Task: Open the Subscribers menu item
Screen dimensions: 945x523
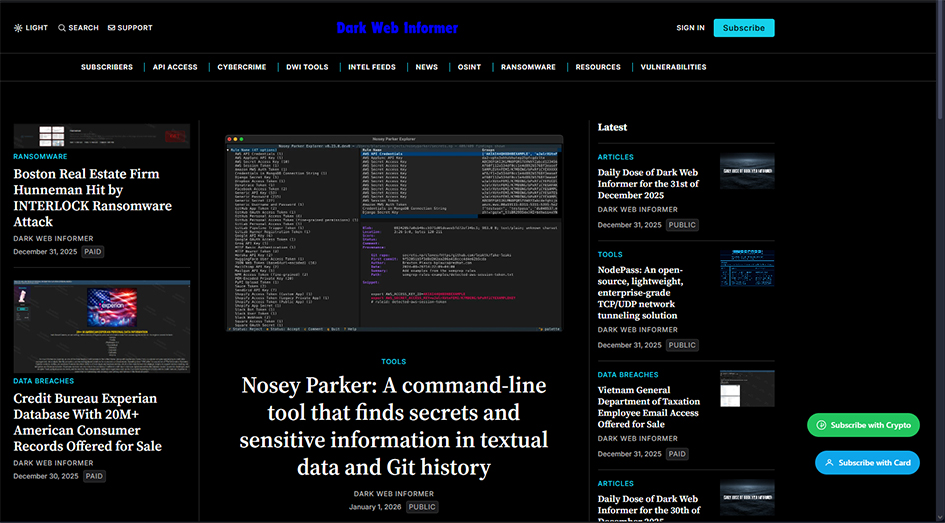Action: coord(107,67)
